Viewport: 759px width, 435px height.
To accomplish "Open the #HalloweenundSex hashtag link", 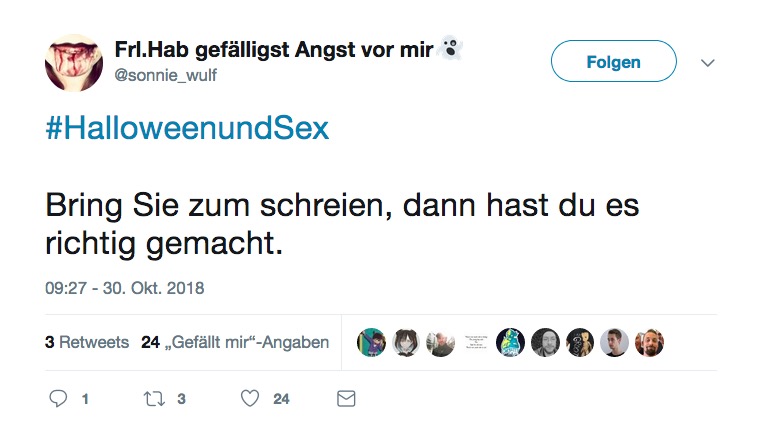I will pyautogui.click(x=187, y=128).
